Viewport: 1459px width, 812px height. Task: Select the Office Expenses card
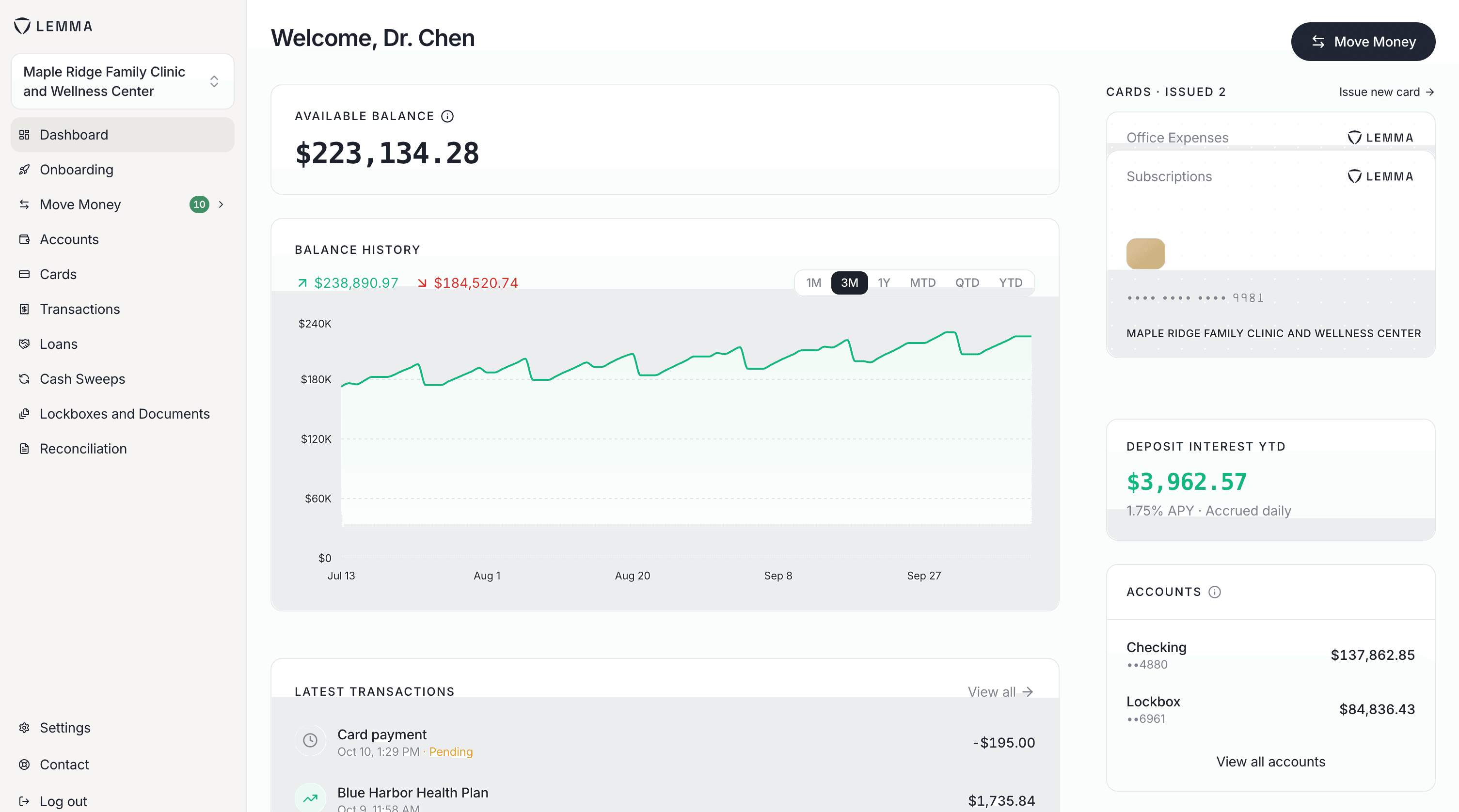coord(1270,132)
